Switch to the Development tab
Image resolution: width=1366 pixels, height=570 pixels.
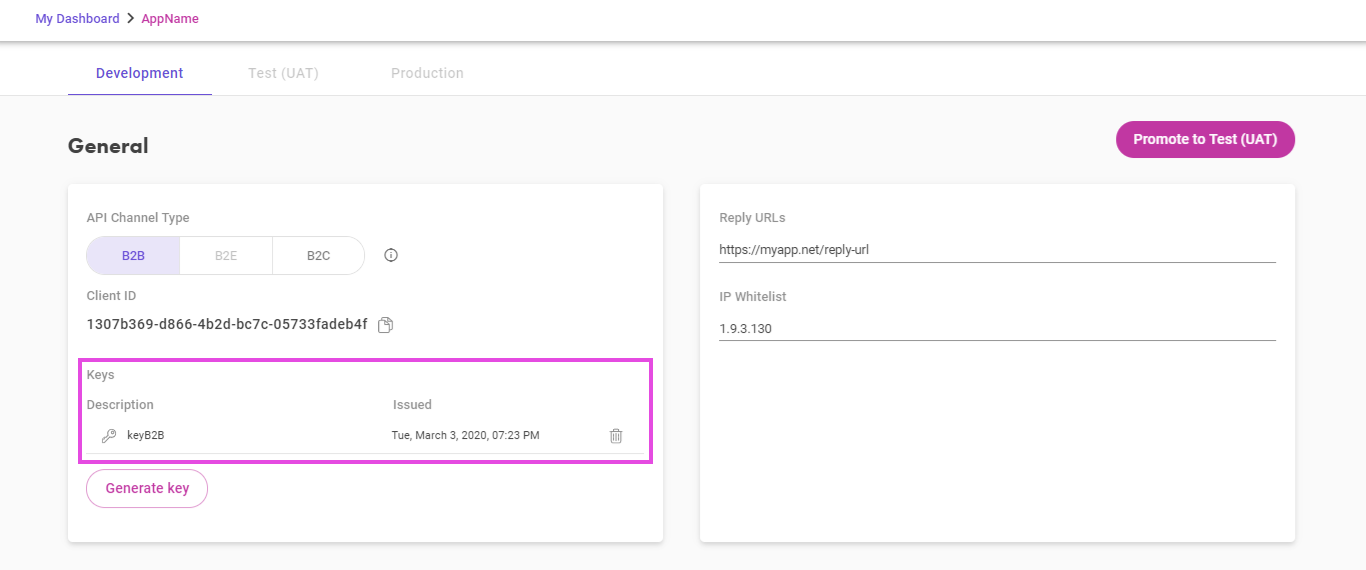(140, 73)
